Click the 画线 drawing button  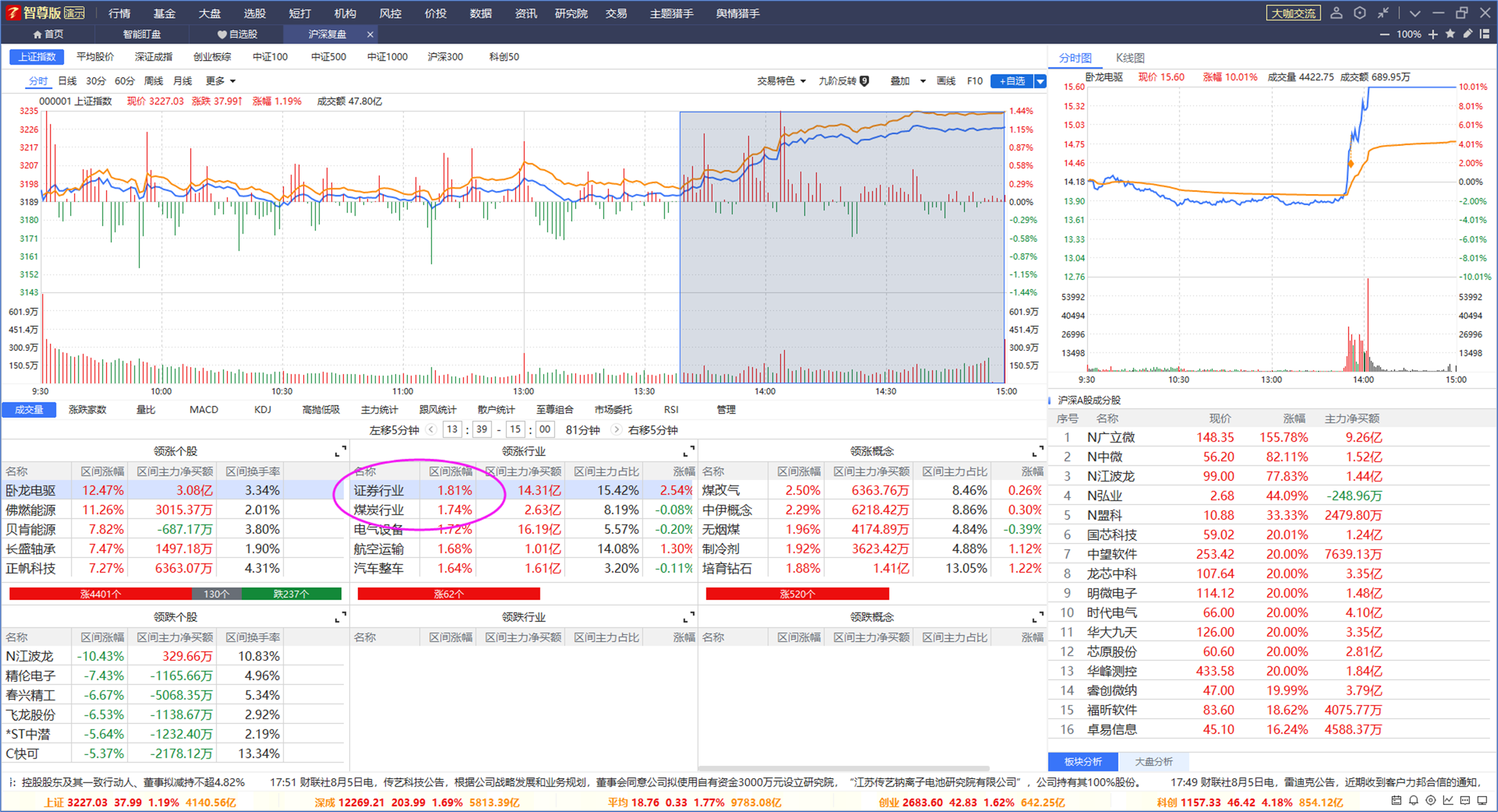tap(946, 81)
